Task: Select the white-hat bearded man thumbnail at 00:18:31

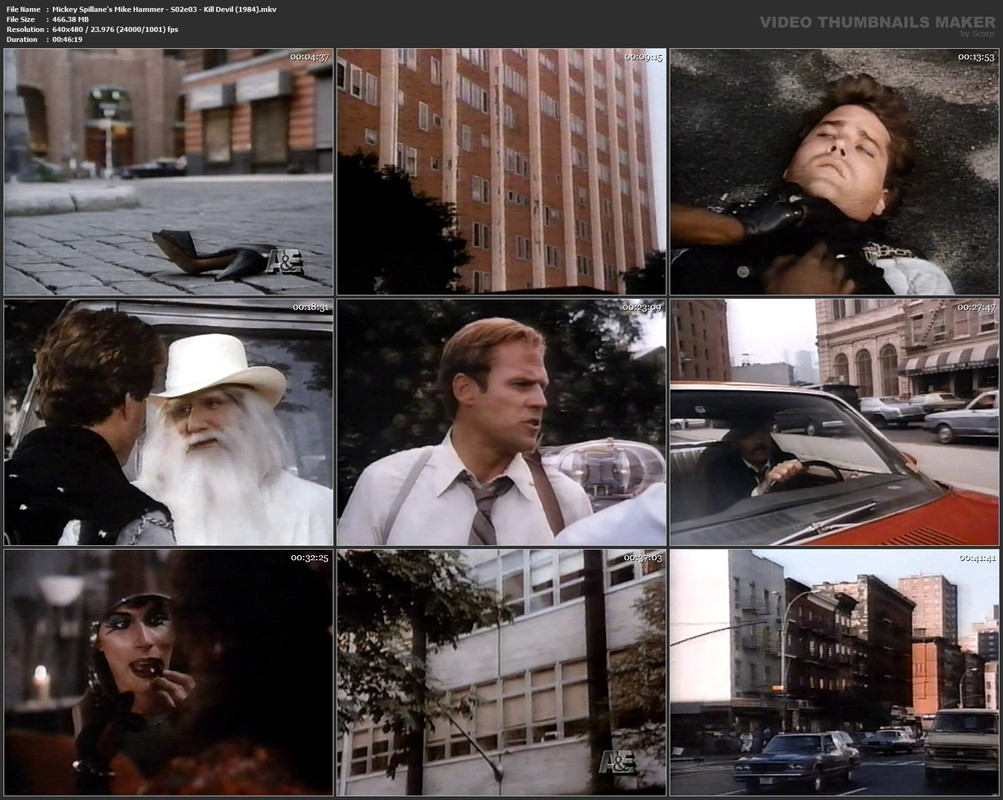Action: pyautogui.click(x=168, y=422)
